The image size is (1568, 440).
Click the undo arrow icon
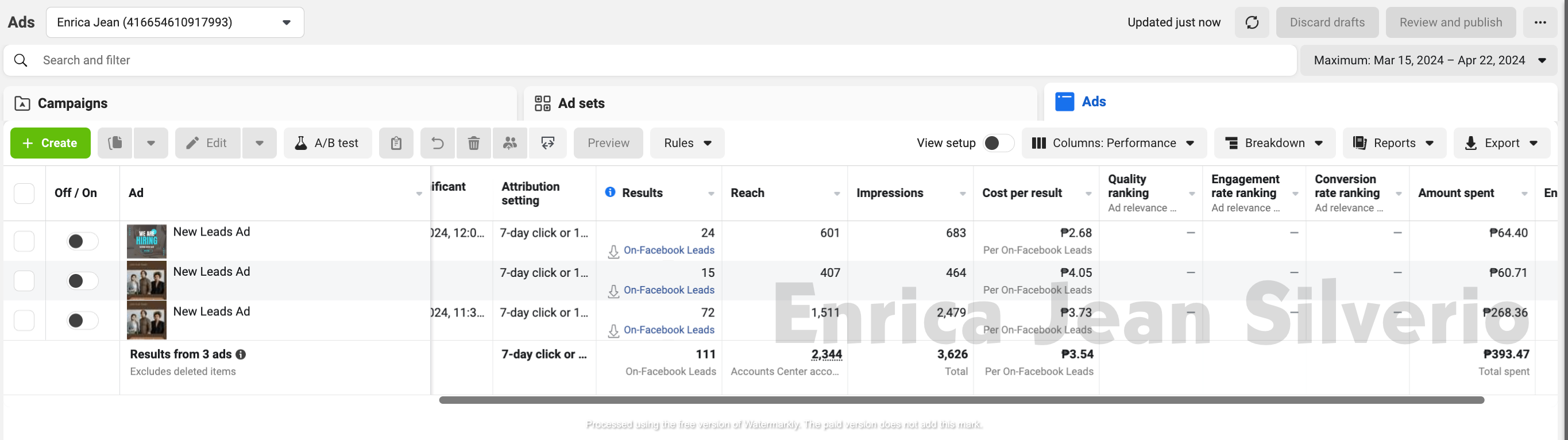click(x=438, y=143)
